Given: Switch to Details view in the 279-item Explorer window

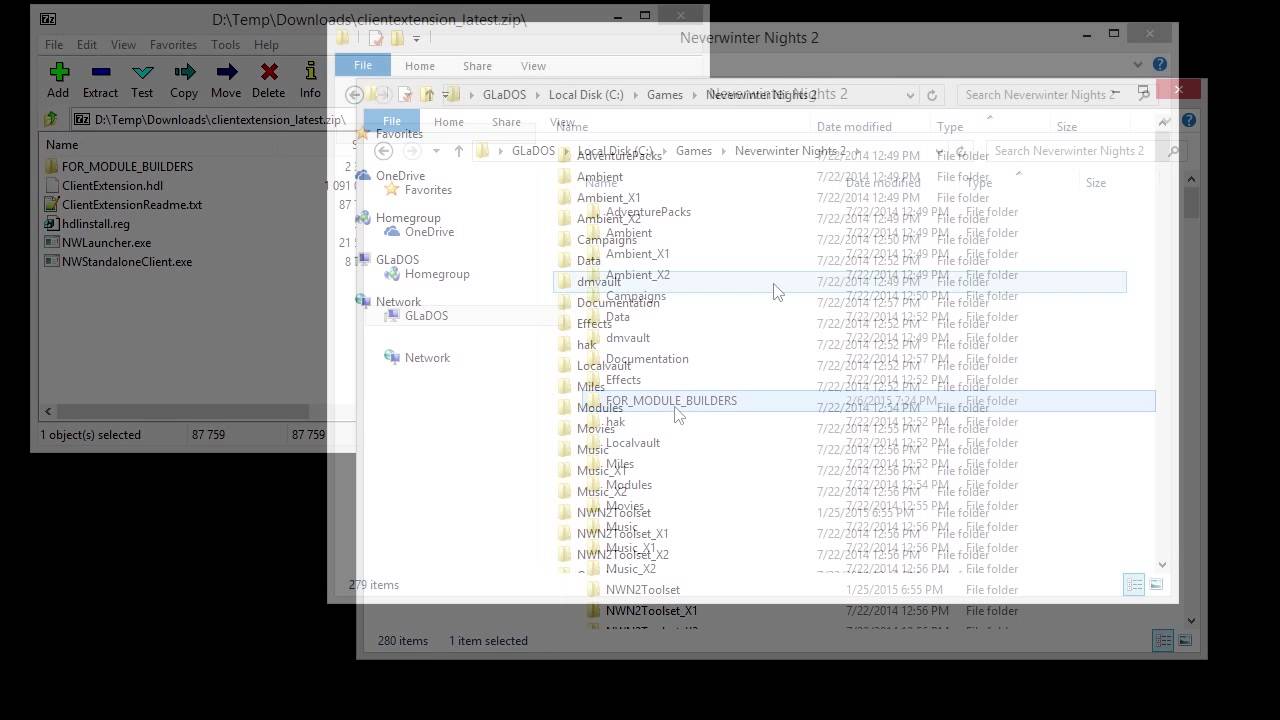Looking at the screenshot, I should coord(1134,584).
